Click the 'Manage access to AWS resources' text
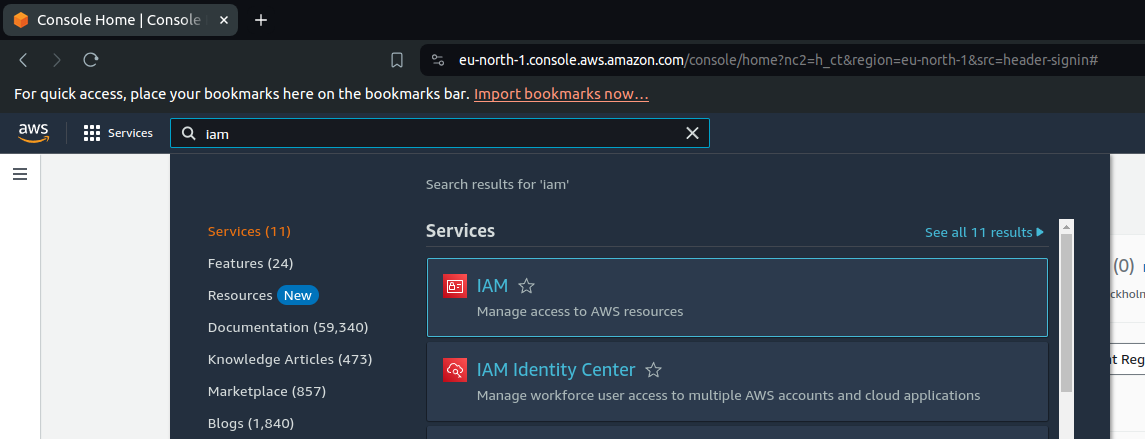 pyautogui.click(x=580, y=312)
